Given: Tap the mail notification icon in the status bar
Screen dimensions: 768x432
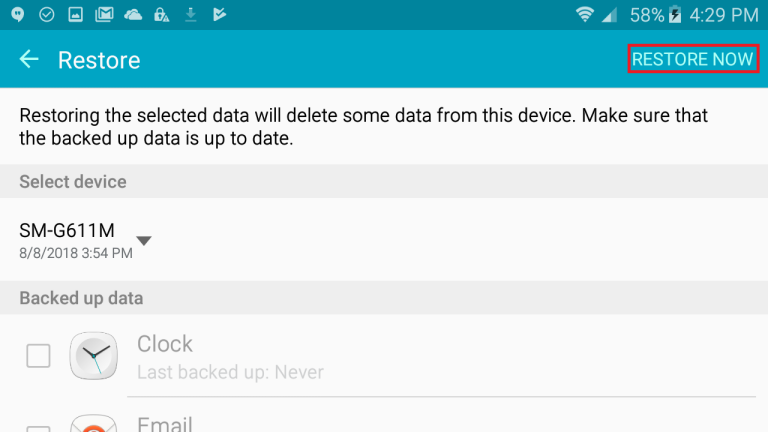Looking at the screenshot, I should [104, 15].
